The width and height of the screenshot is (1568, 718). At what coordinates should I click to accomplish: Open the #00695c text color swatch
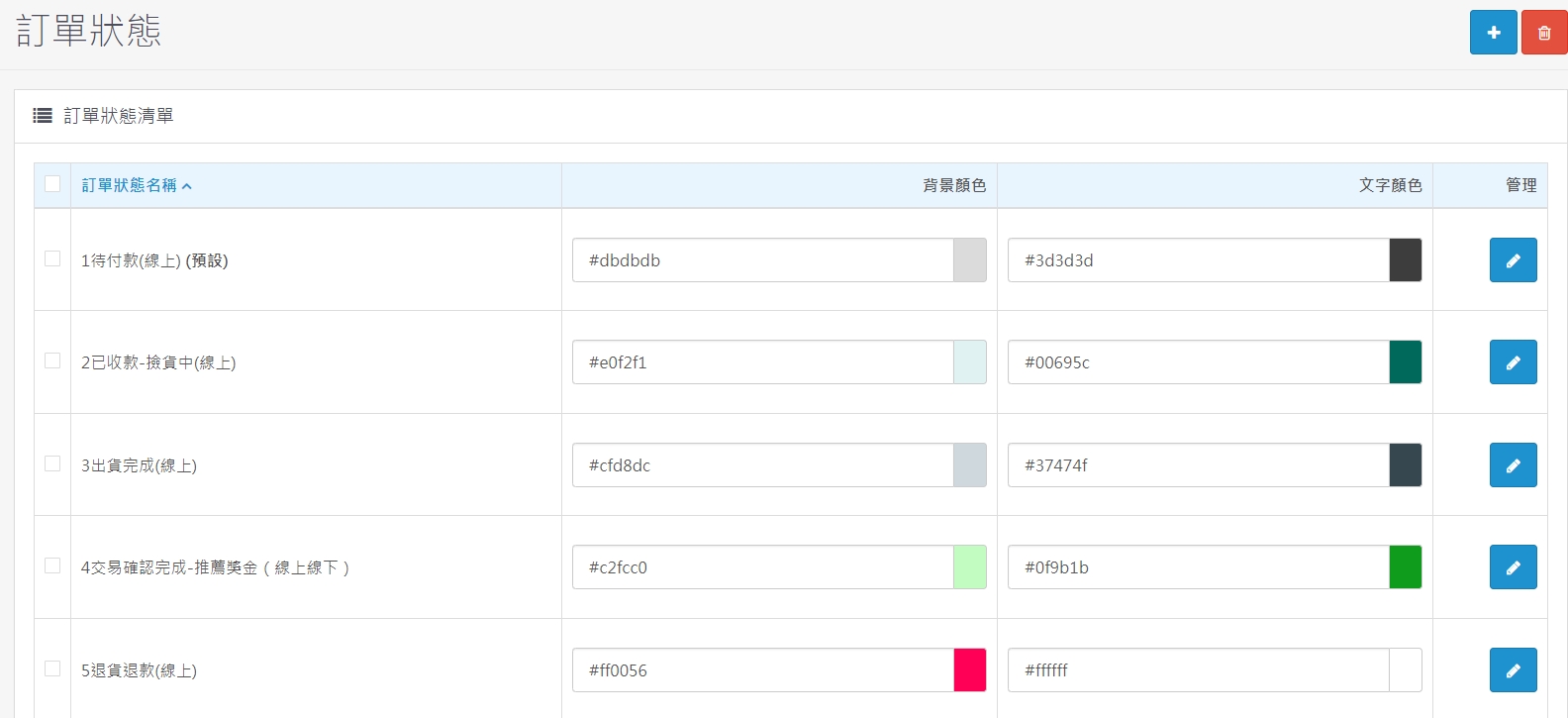tap(1406, 362)
